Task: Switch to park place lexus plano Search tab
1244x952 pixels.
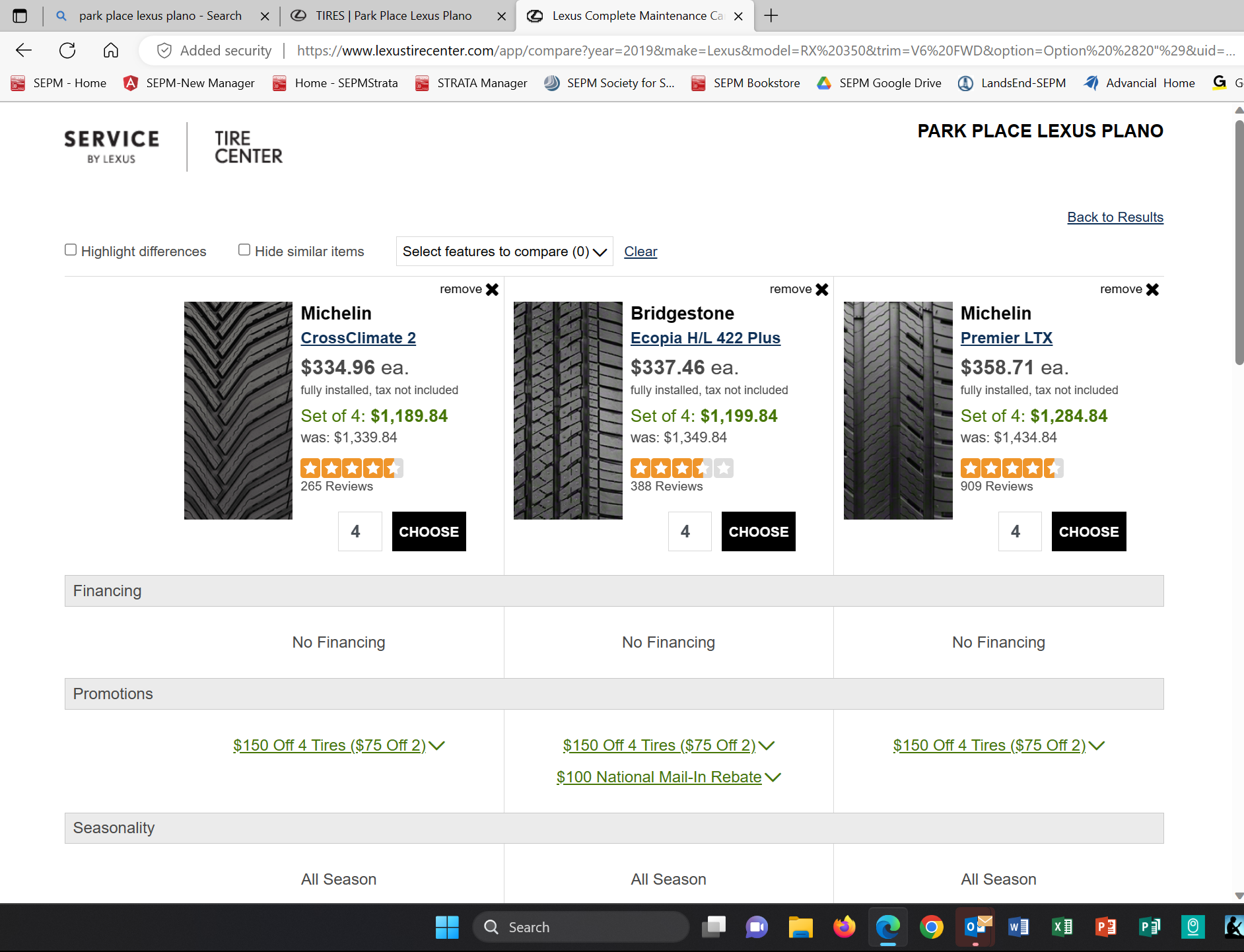Action: pos(160,16)
